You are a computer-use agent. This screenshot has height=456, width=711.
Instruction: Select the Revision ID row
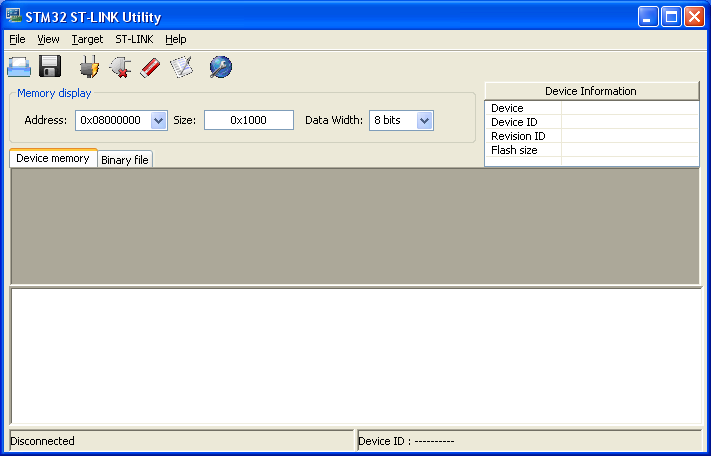pos(592,136)
